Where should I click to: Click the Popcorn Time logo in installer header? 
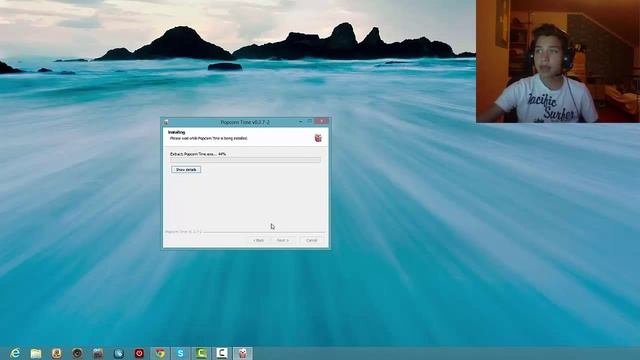318,138
